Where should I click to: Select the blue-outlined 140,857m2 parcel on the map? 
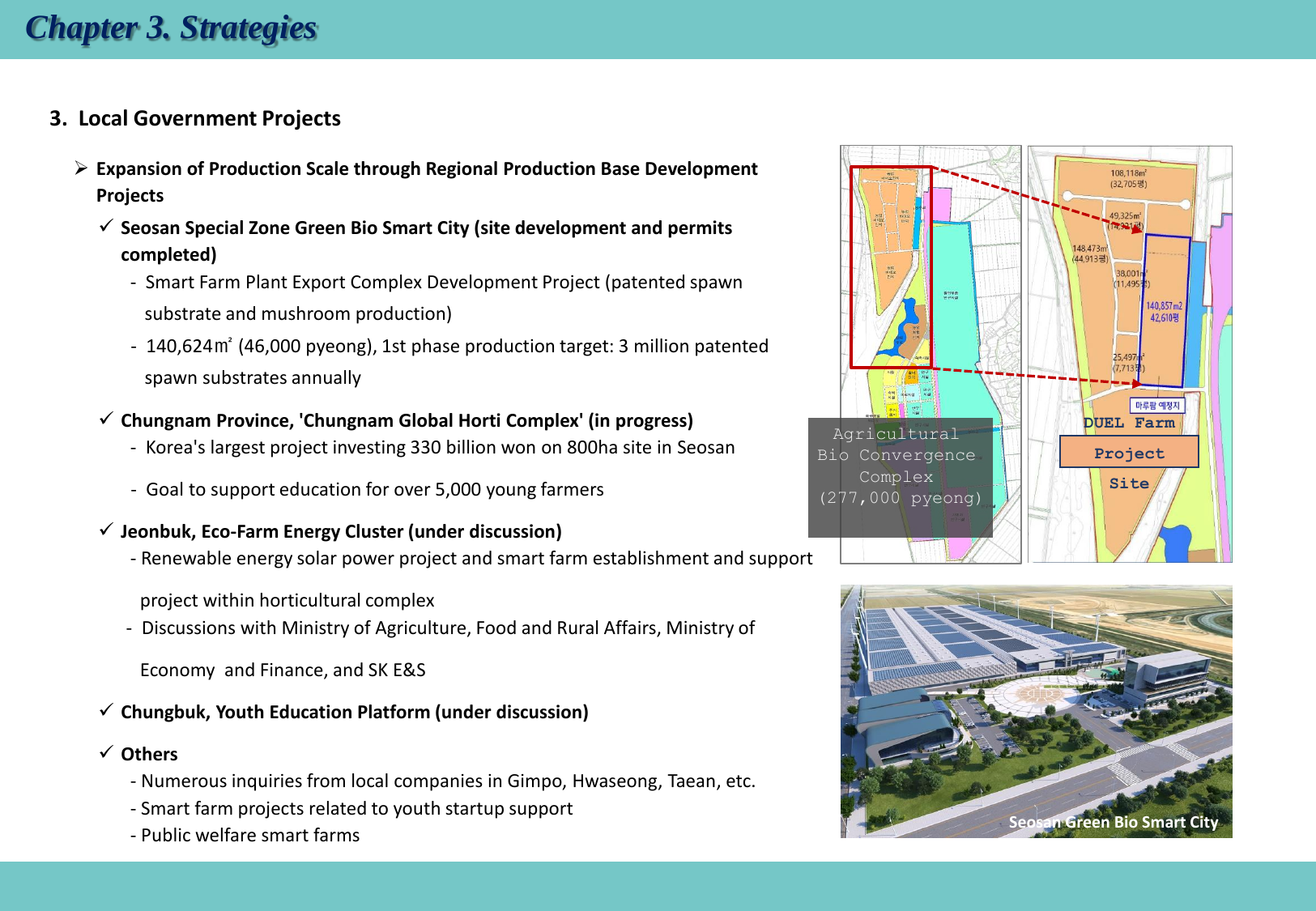click(1163, 312)
